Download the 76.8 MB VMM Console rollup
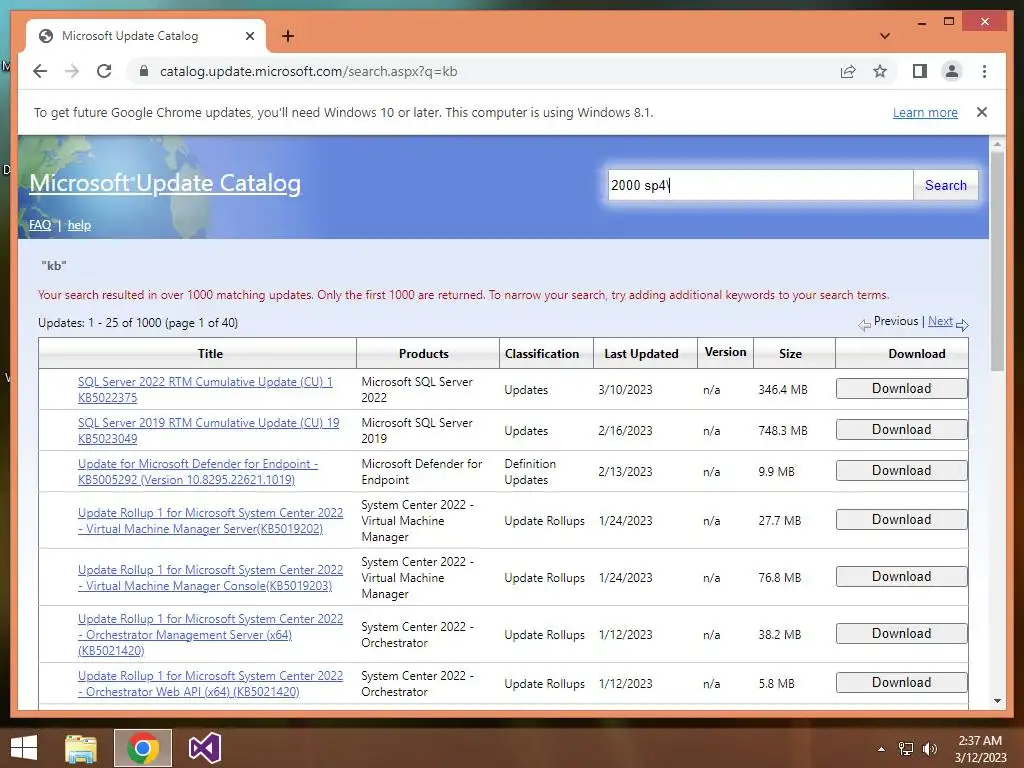The height and width of the screenshot is (768, 1024). pos(901,577)
